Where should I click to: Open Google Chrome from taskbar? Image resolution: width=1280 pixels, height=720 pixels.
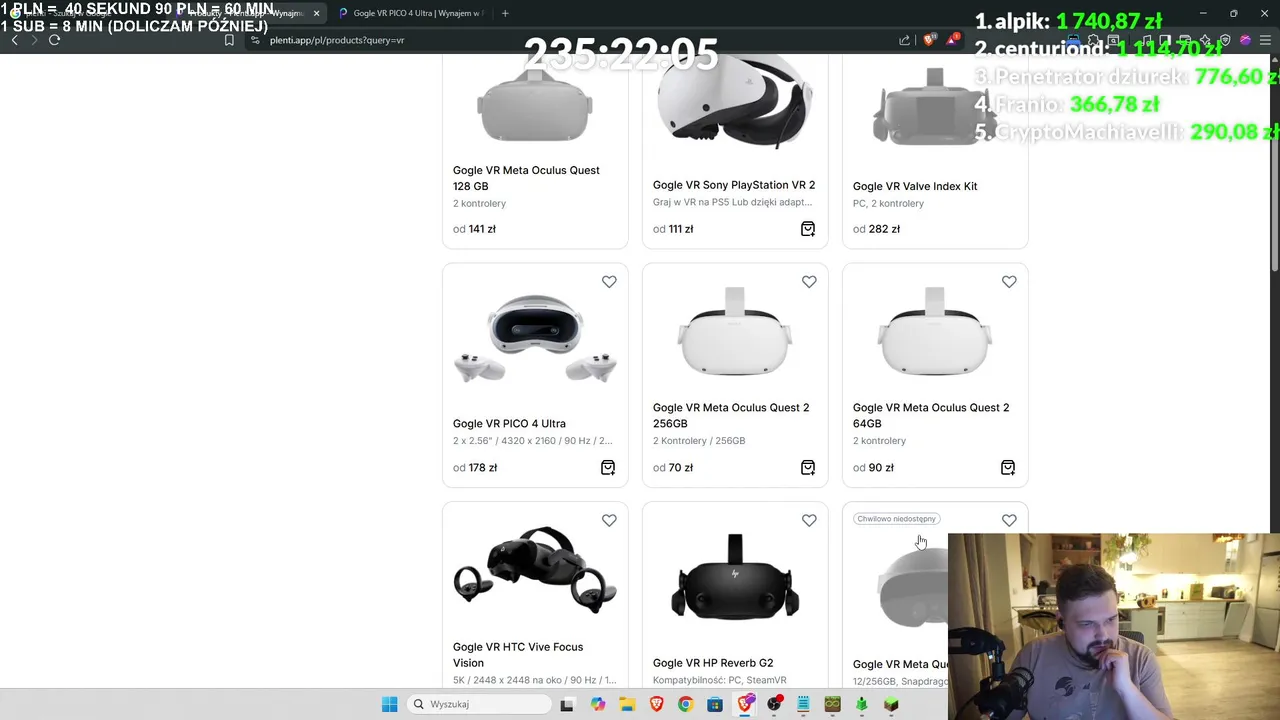(685, 704)
